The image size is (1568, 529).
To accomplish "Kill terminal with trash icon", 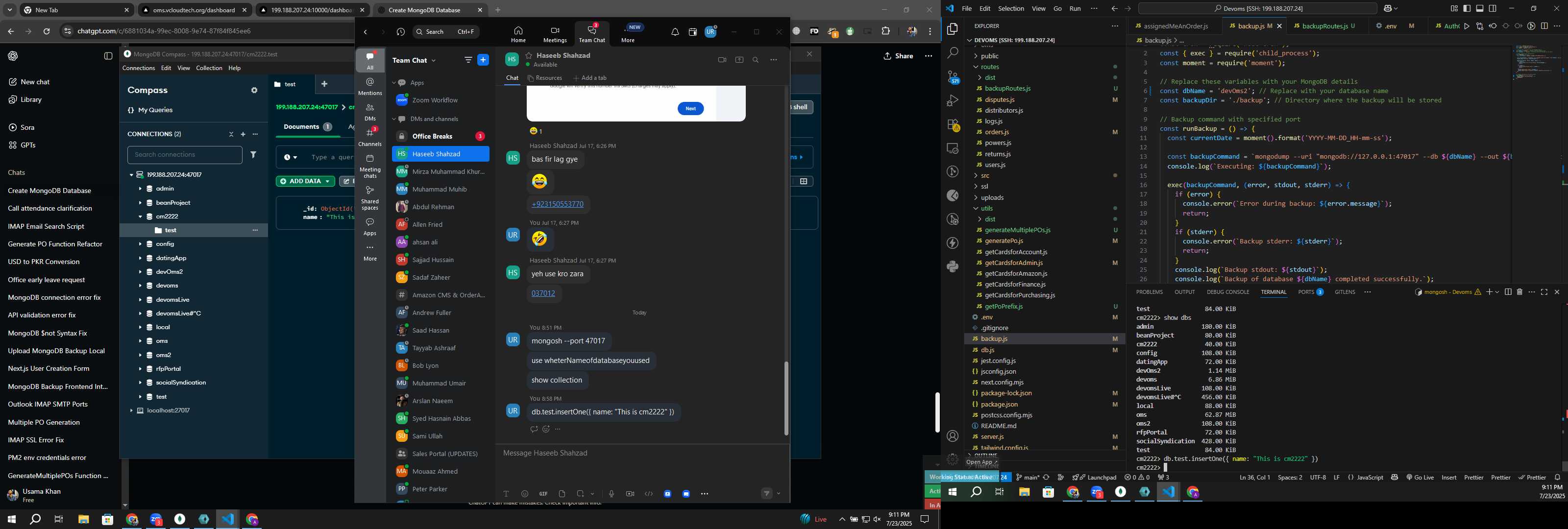I will point(1519,292).
